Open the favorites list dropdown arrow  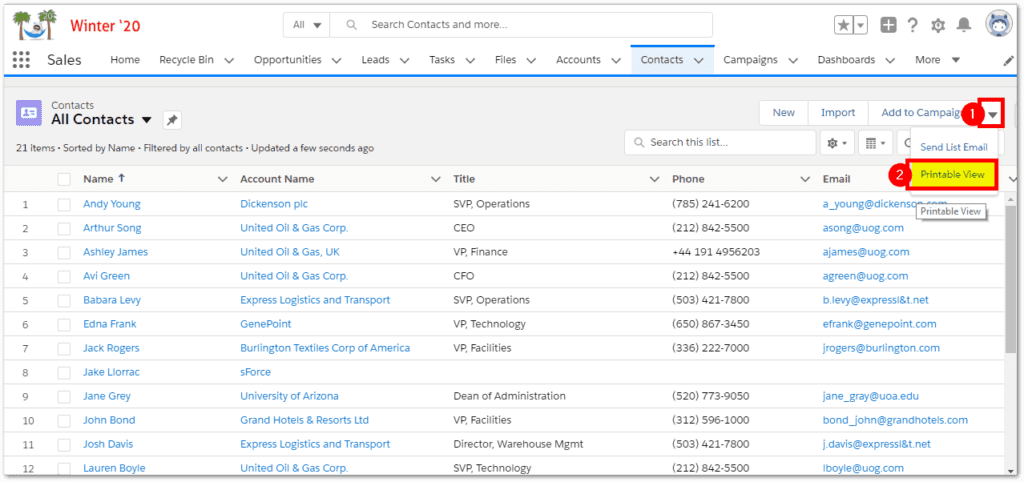861,25
